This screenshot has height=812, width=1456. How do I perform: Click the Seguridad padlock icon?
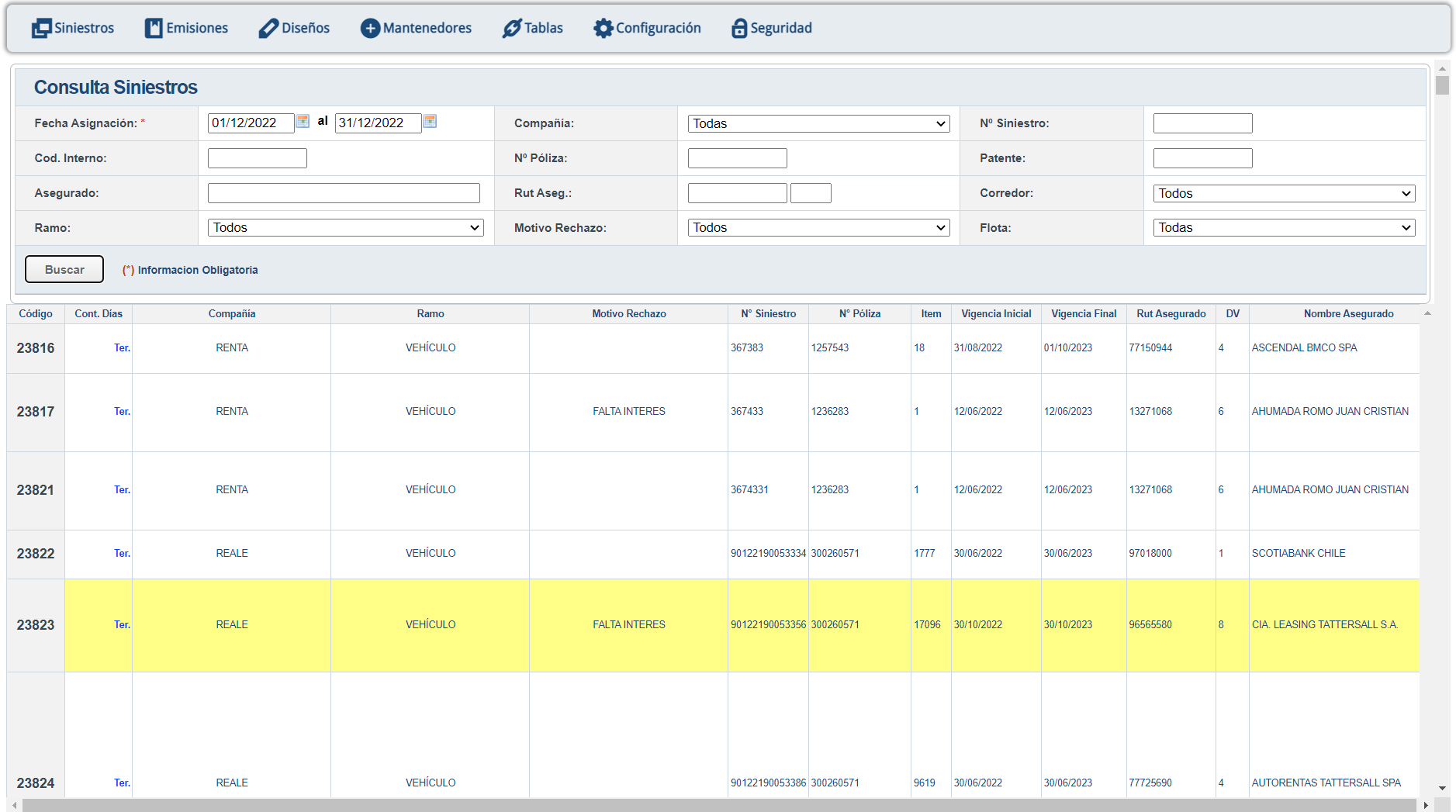pyautogui.click(x=739, y=29)
